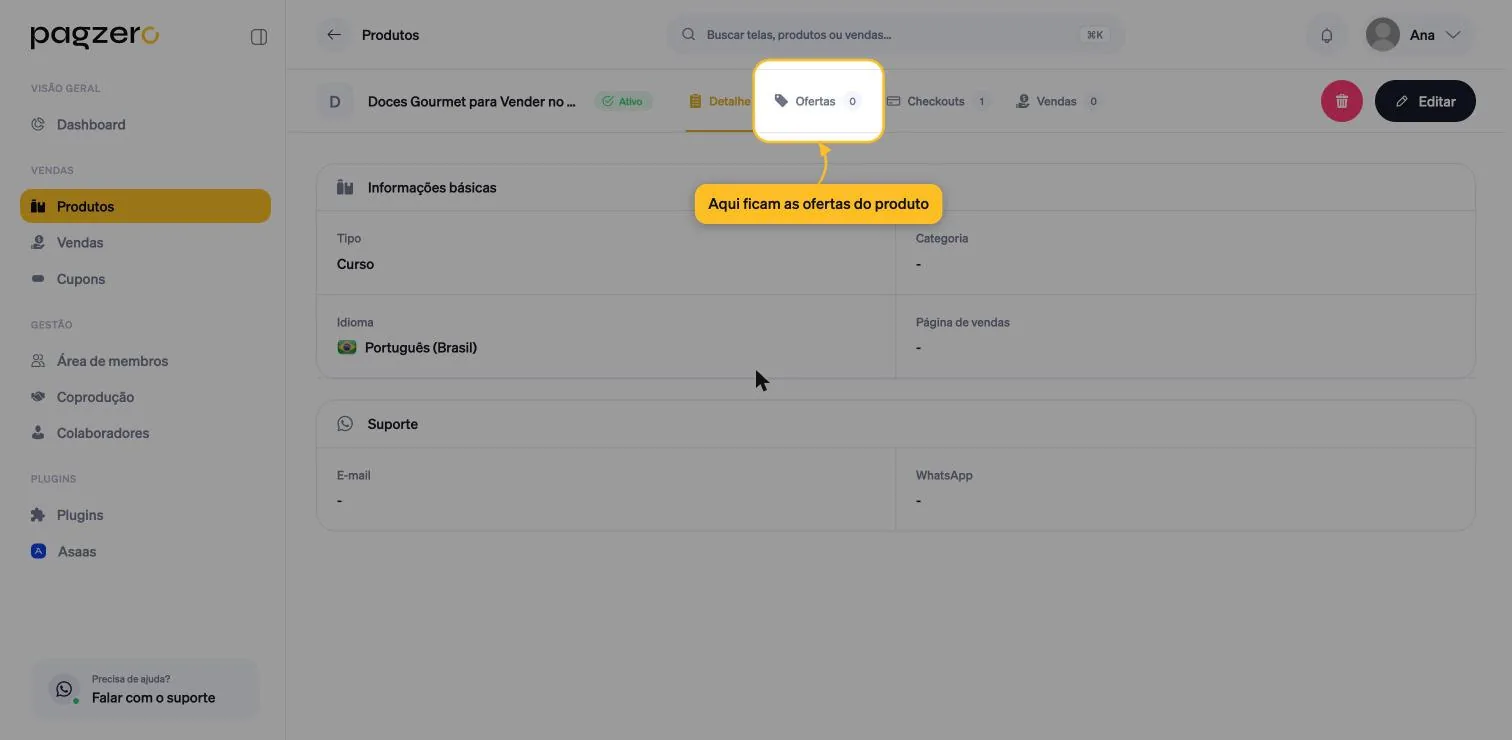
Task: Click WhatsApp label in Suporte
Action: point(944,476)
